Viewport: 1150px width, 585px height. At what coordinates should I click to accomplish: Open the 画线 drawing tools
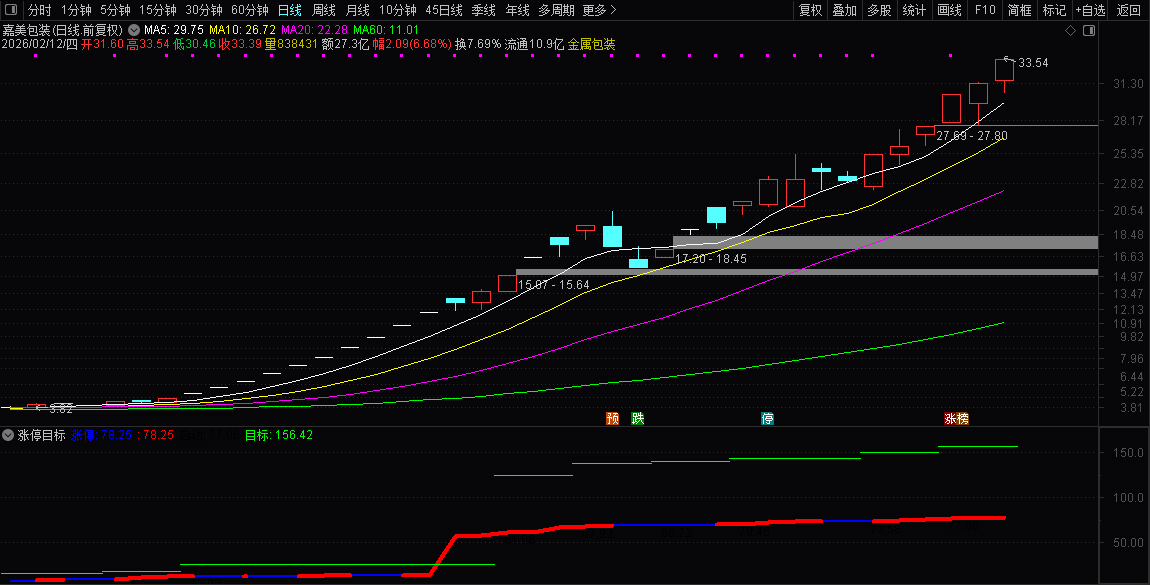[949, 10]
